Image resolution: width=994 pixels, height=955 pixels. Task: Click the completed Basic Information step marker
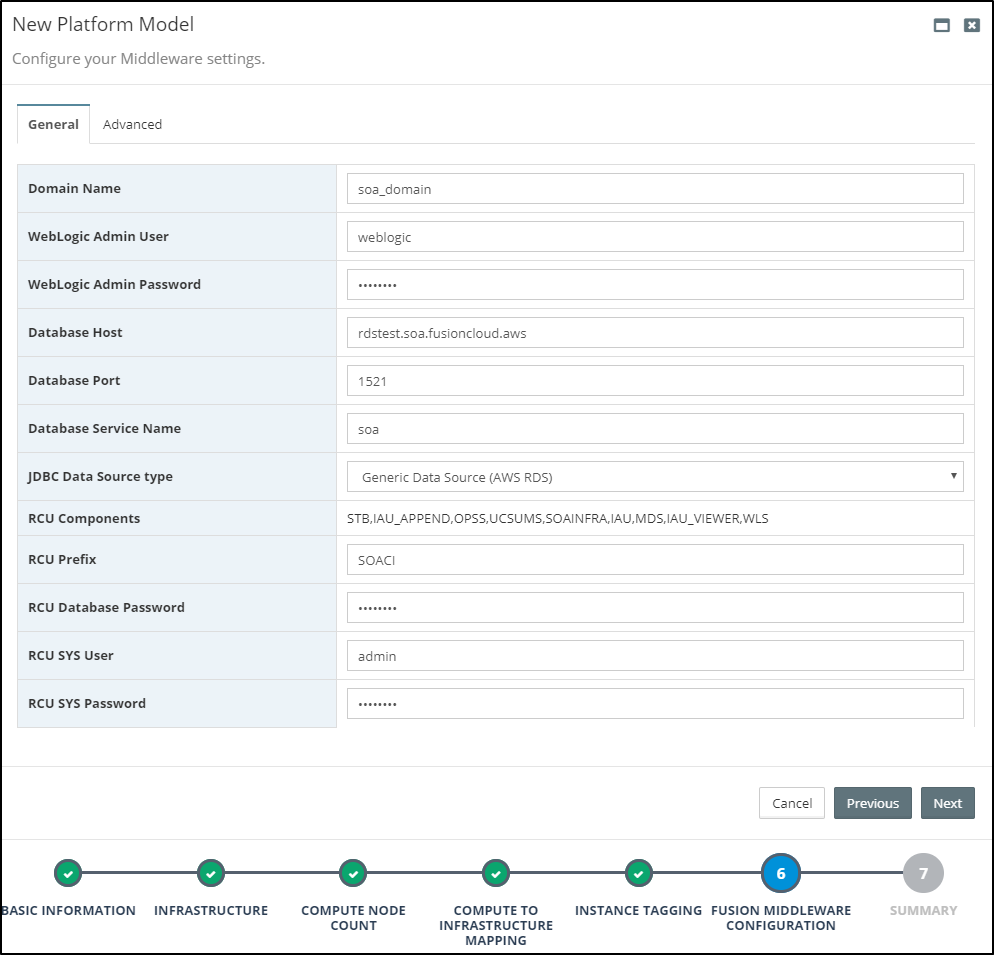[67, 873]
